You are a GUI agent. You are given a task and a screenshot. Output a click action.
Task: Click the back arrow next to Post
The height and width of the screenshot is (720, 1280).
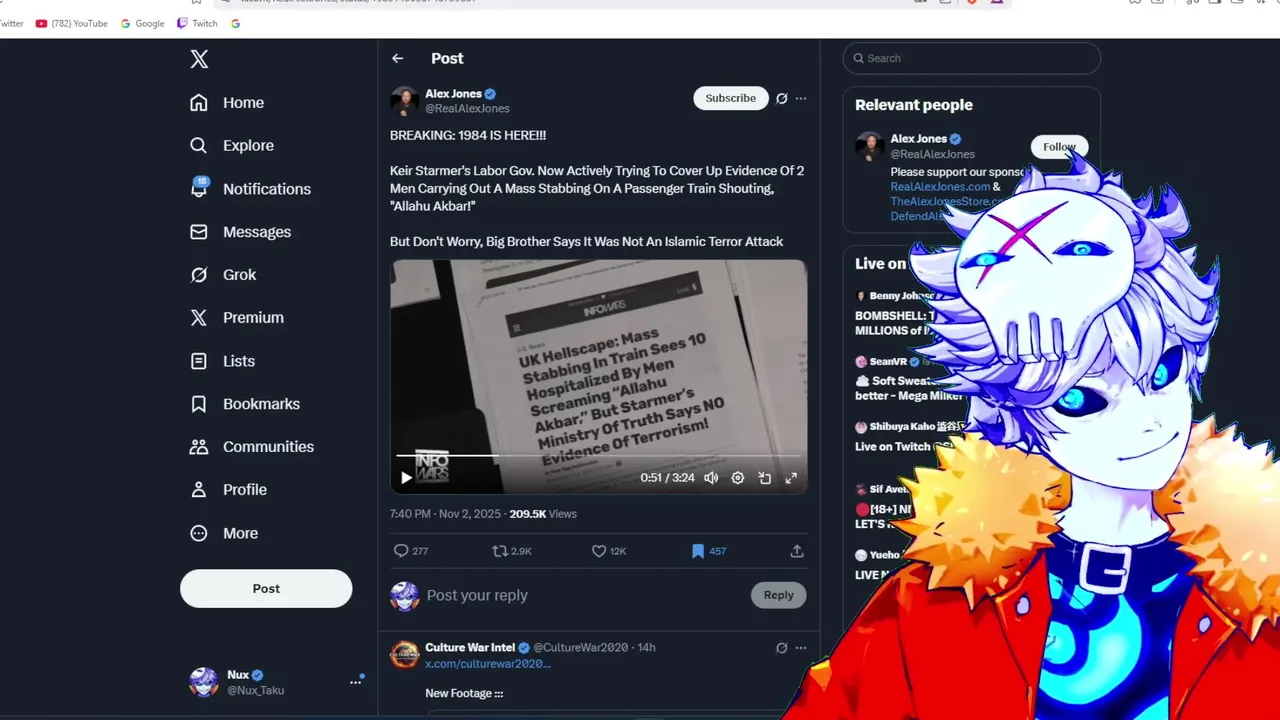(x=398, y=59)
